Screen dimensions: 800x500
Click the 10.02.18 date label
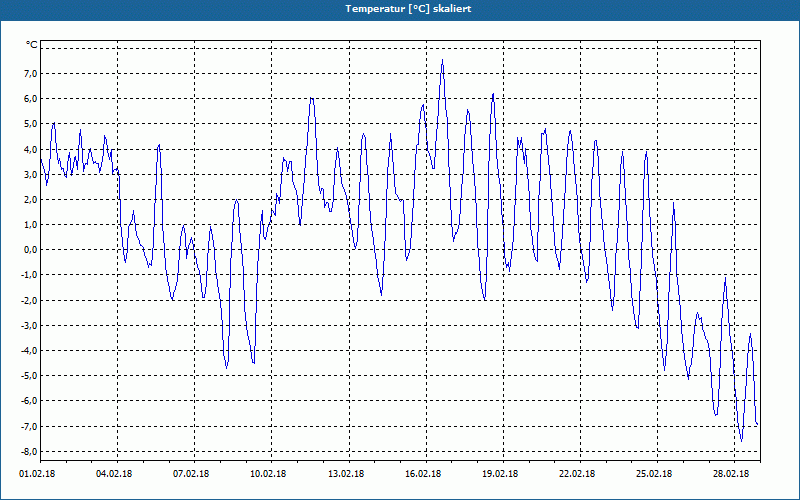(268, 473)
